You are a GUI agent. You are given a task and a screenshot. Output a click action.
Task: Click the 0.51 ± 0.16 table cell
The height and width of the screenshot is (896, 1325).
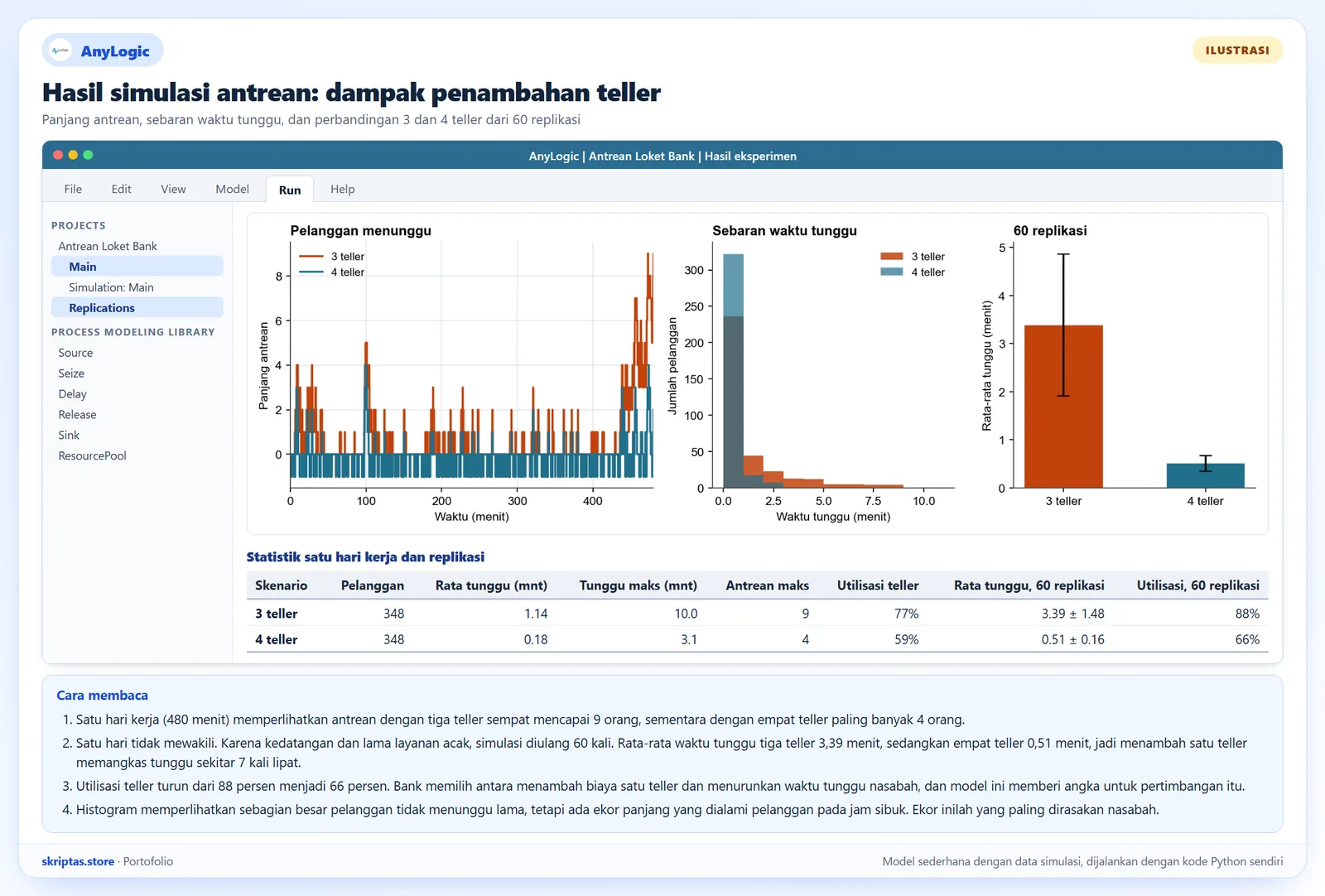click(1072, 639)
